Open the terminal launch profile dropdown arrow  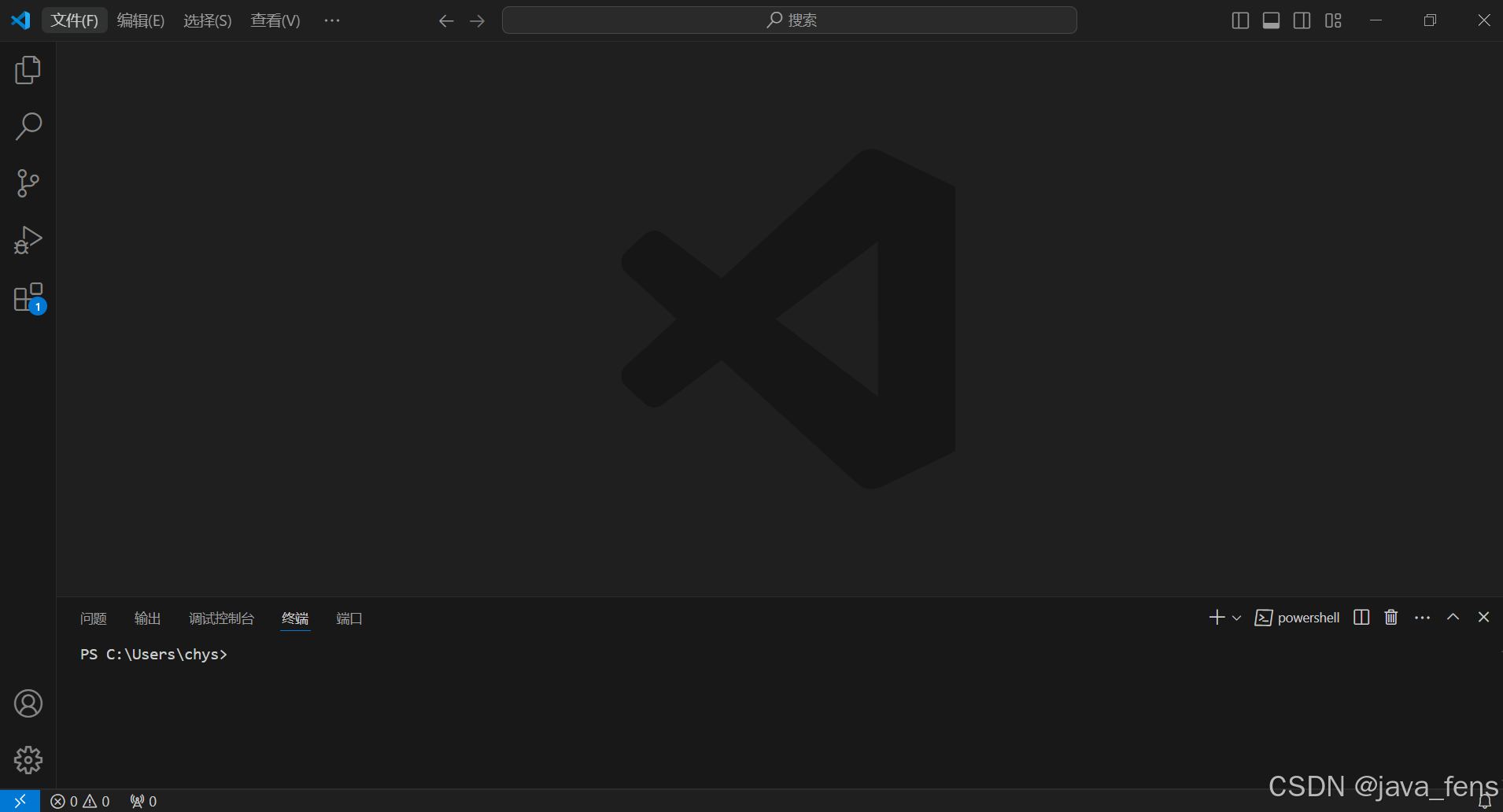[x=1236, y=618]
